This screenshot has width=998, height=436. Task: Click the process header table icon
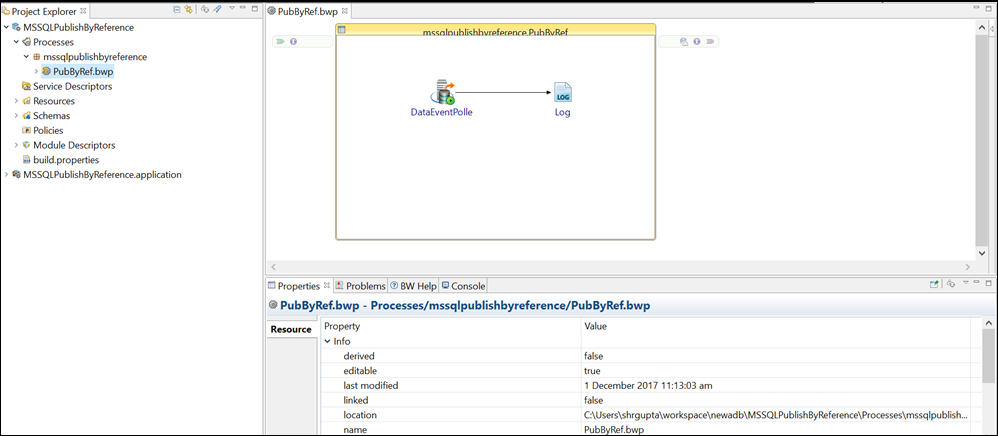click(x=341, y=30)
